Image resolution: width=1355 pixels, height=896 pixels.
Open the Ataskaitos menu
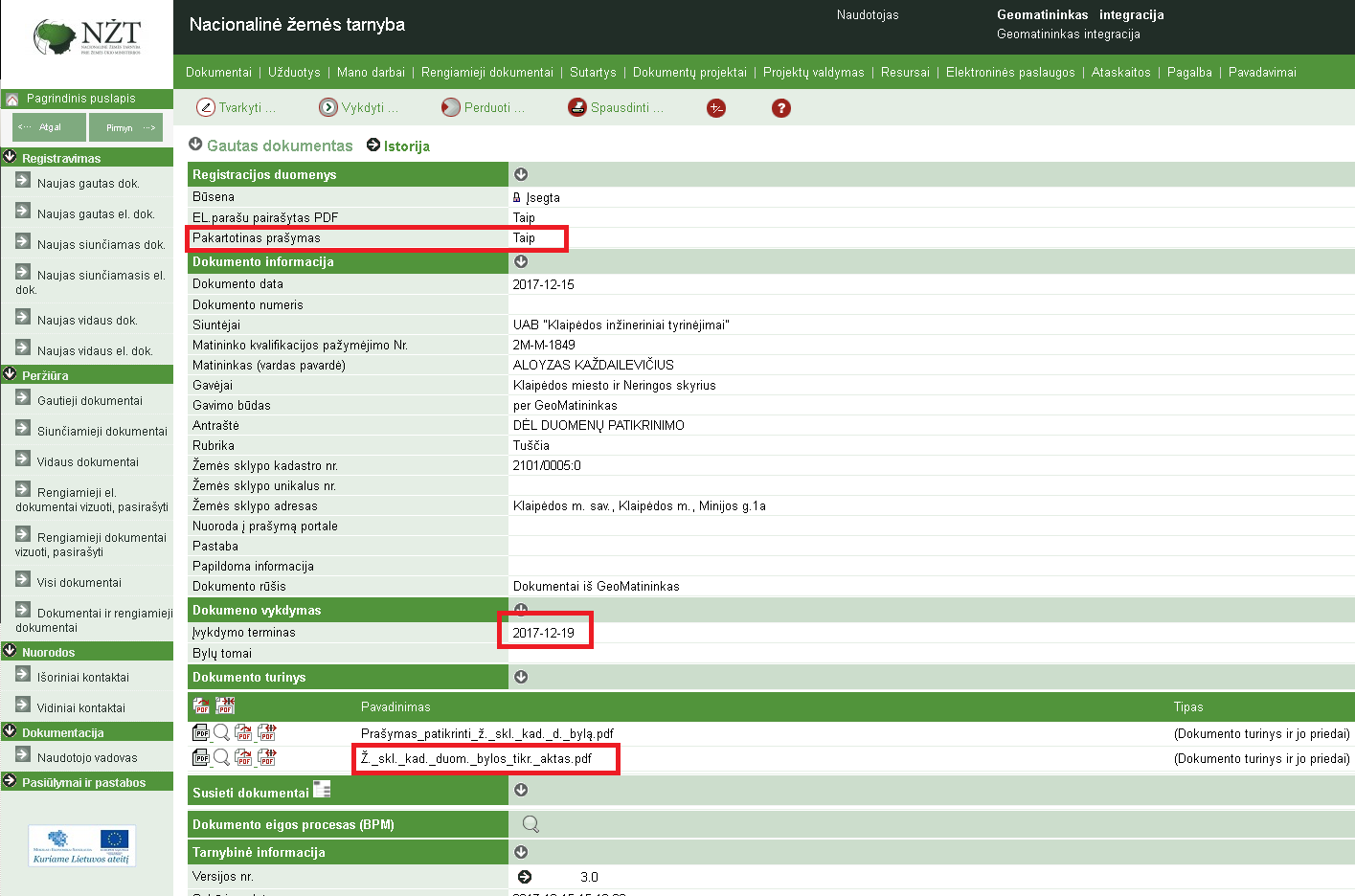[1121, 72]
